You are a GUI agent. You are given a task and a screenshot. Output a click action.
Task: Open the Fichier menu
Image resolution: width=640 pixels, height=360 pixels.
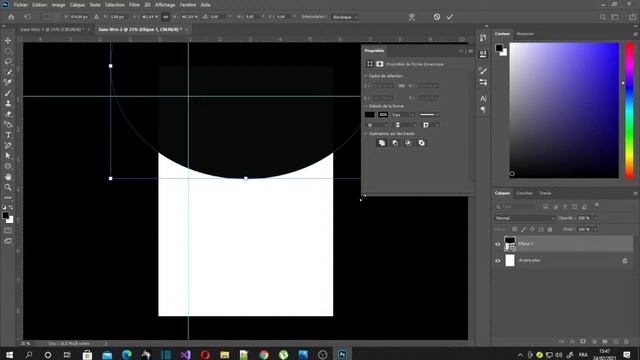tap(21, 5)
